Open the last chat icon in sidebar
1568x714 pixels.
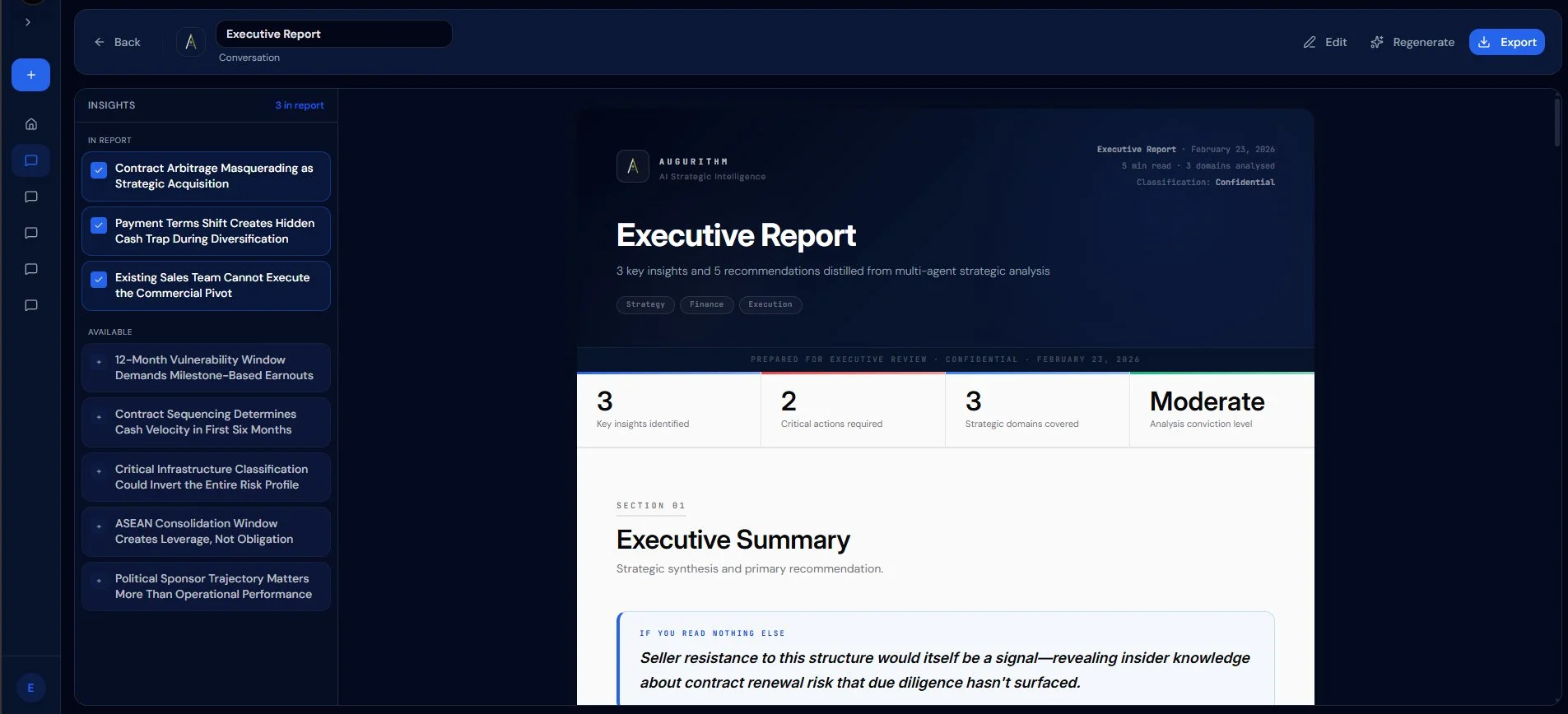[31, 305]
